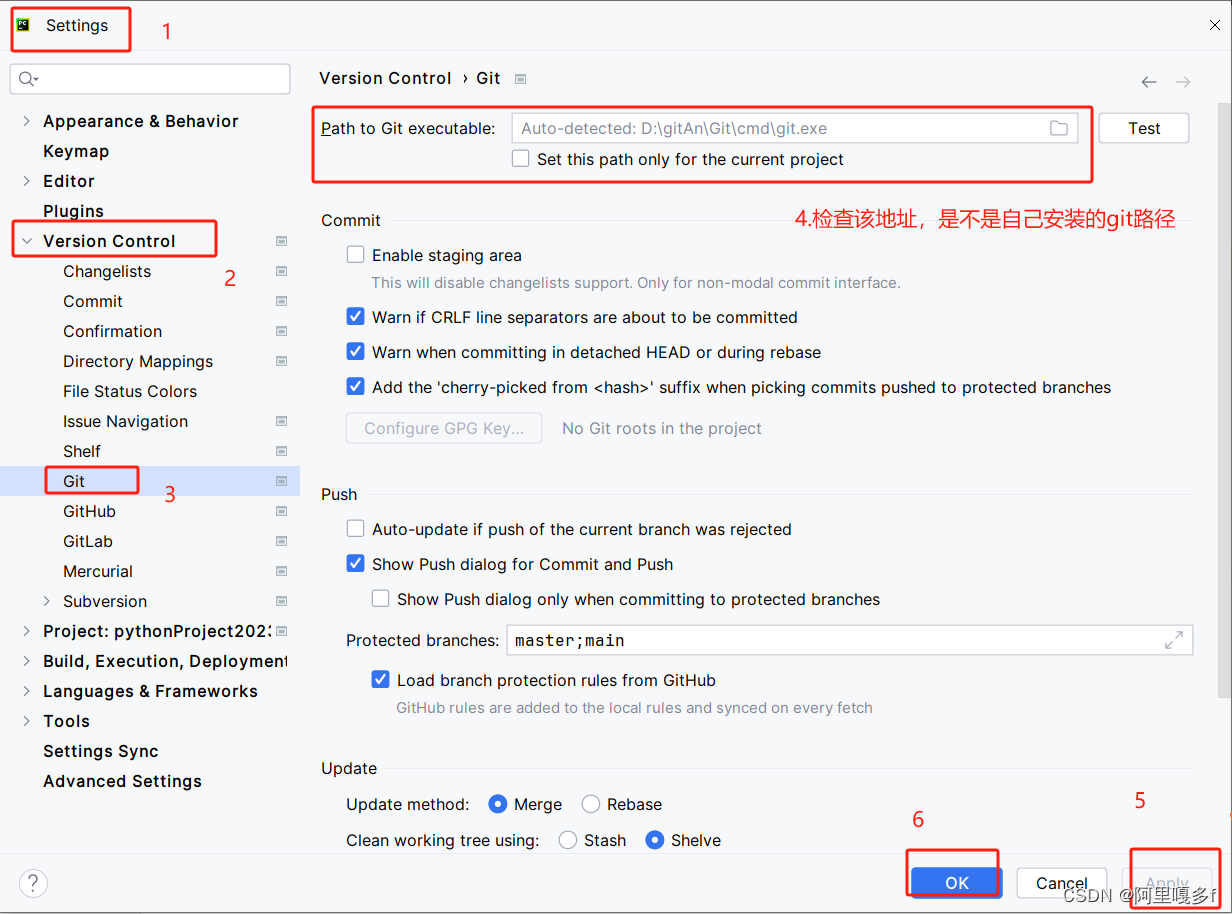
Task: Click the PyCharm logo in title bar
Action: pyautogui.click(x=23, y=25)
